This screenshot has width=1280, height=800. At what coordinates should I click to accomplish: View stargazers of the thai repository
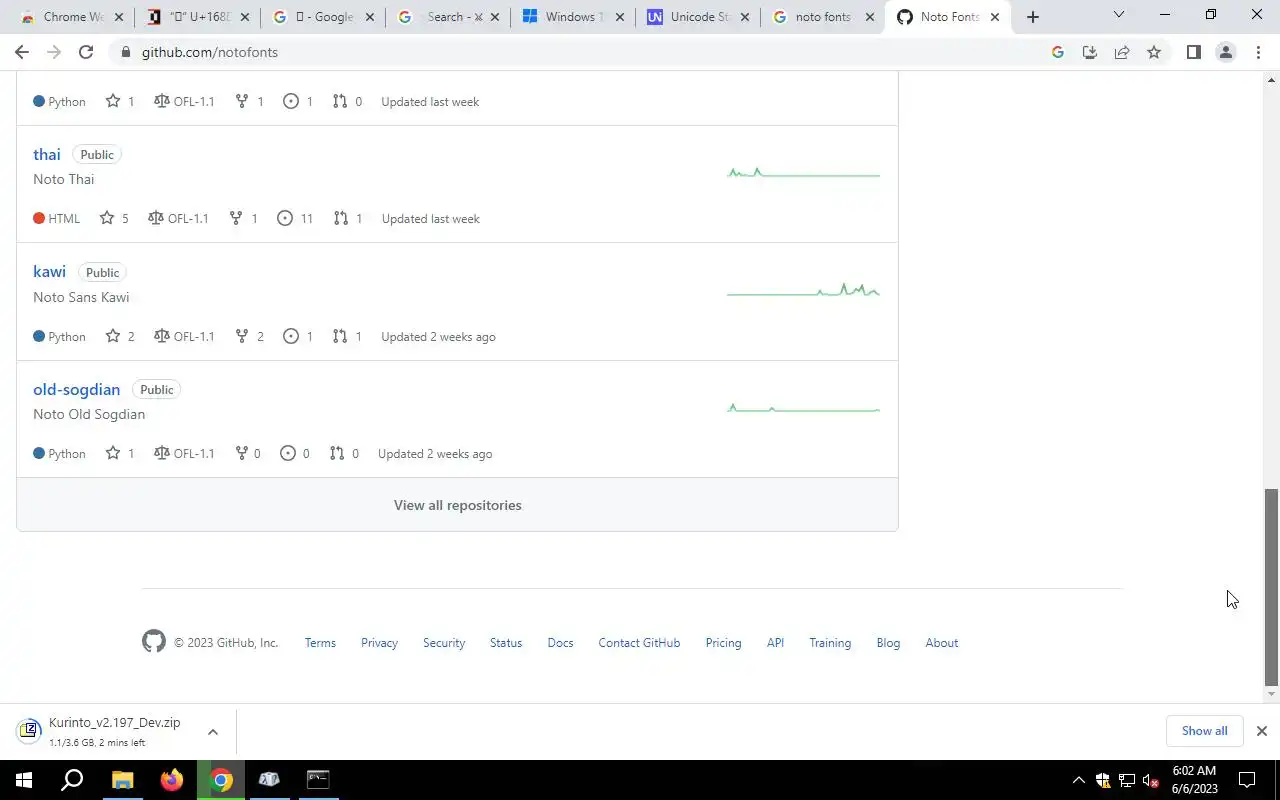(x=114, y=218)
